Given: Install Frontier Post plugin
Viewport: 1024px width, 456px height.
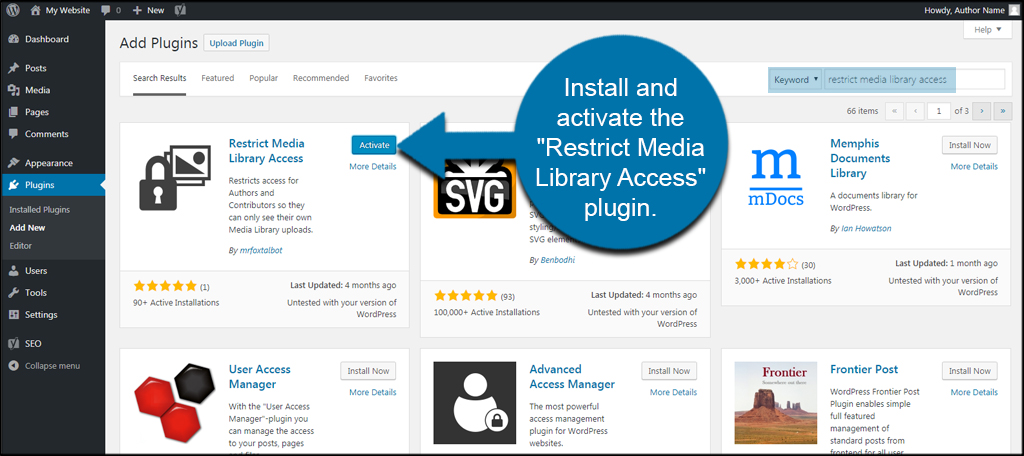Looking at the screenshot, I should [970, 370].
